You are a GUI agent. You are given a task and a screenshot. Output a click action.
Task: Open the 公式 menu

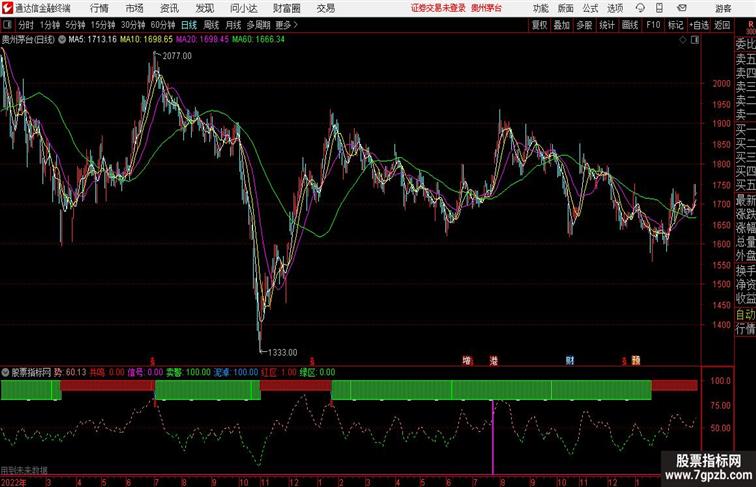[590, 8]
